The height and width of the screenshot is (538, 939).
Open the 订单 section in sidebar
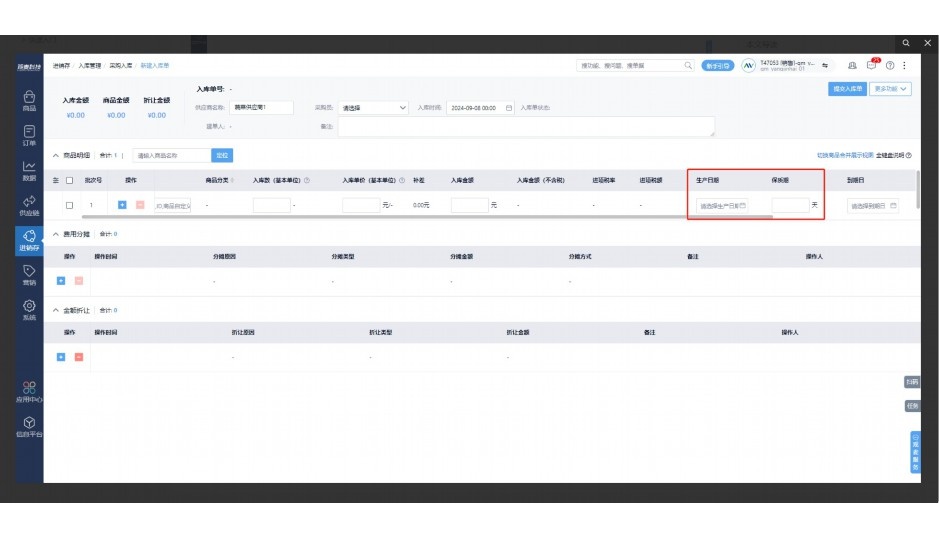point(29,135)
